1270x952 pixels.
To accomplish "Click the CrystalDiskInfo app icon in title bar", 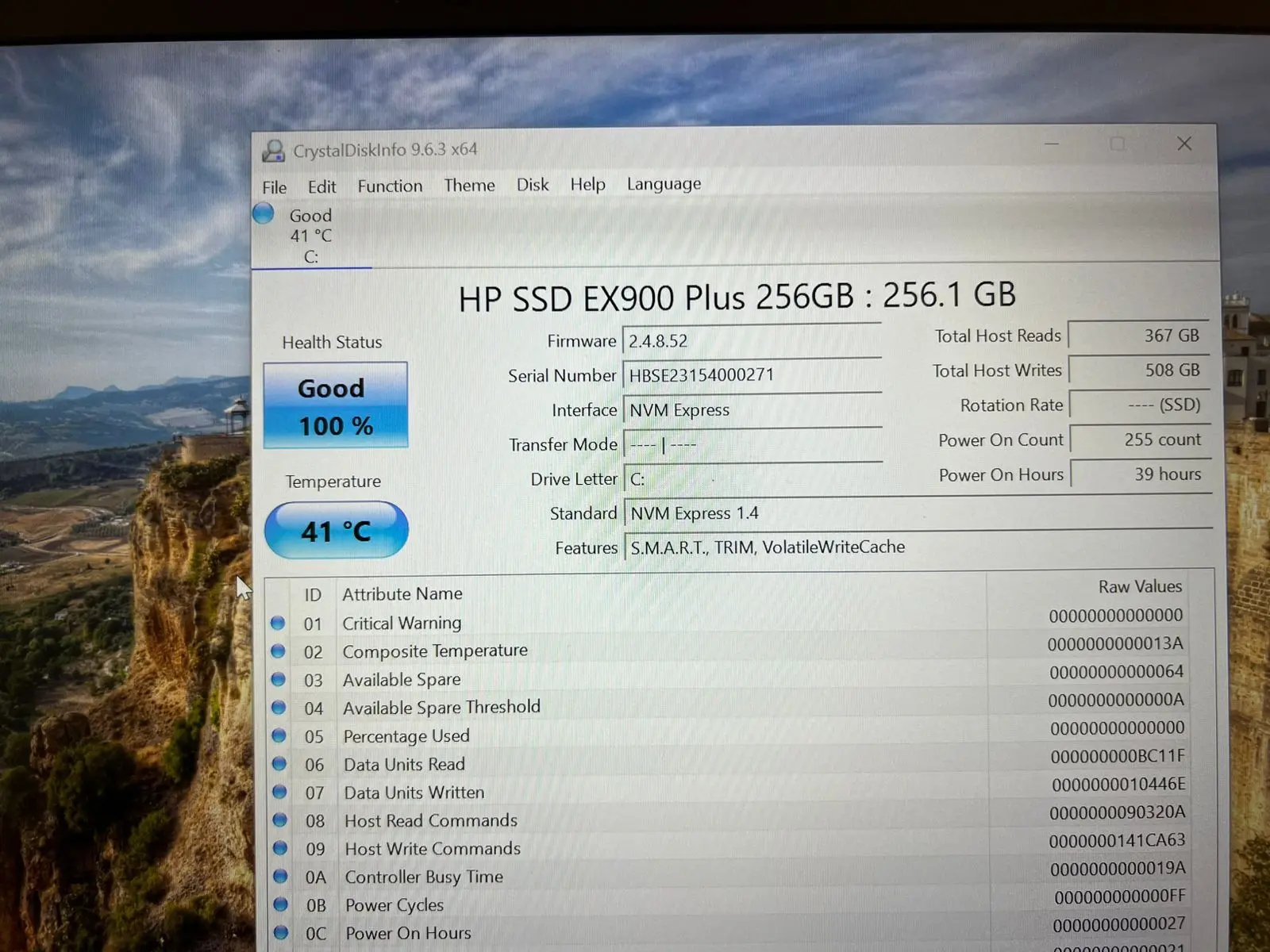I will tap(274, 150).
